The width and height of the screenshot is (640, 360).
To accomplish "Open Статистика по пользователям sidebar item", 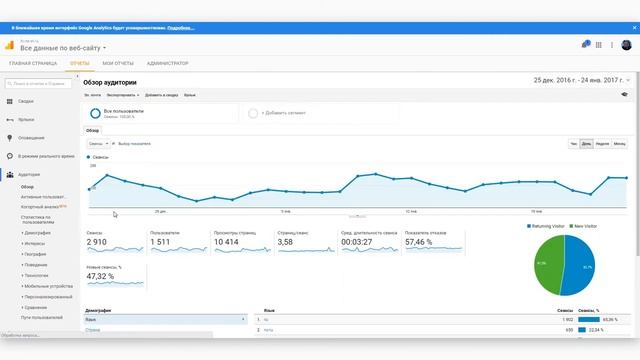I will 37,220.
